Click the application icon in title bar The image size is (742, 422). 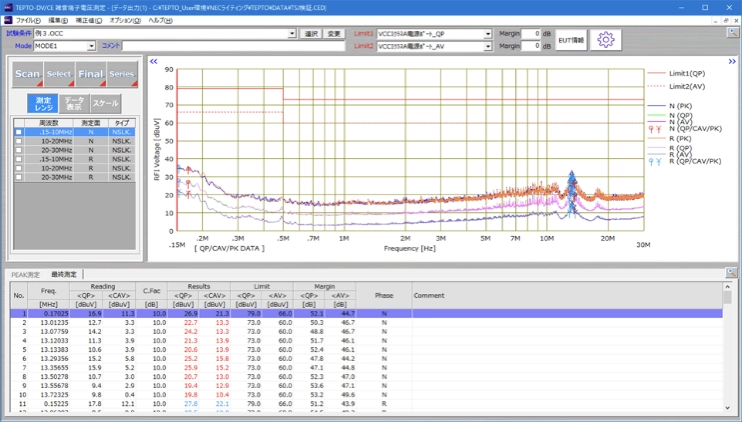8,8
